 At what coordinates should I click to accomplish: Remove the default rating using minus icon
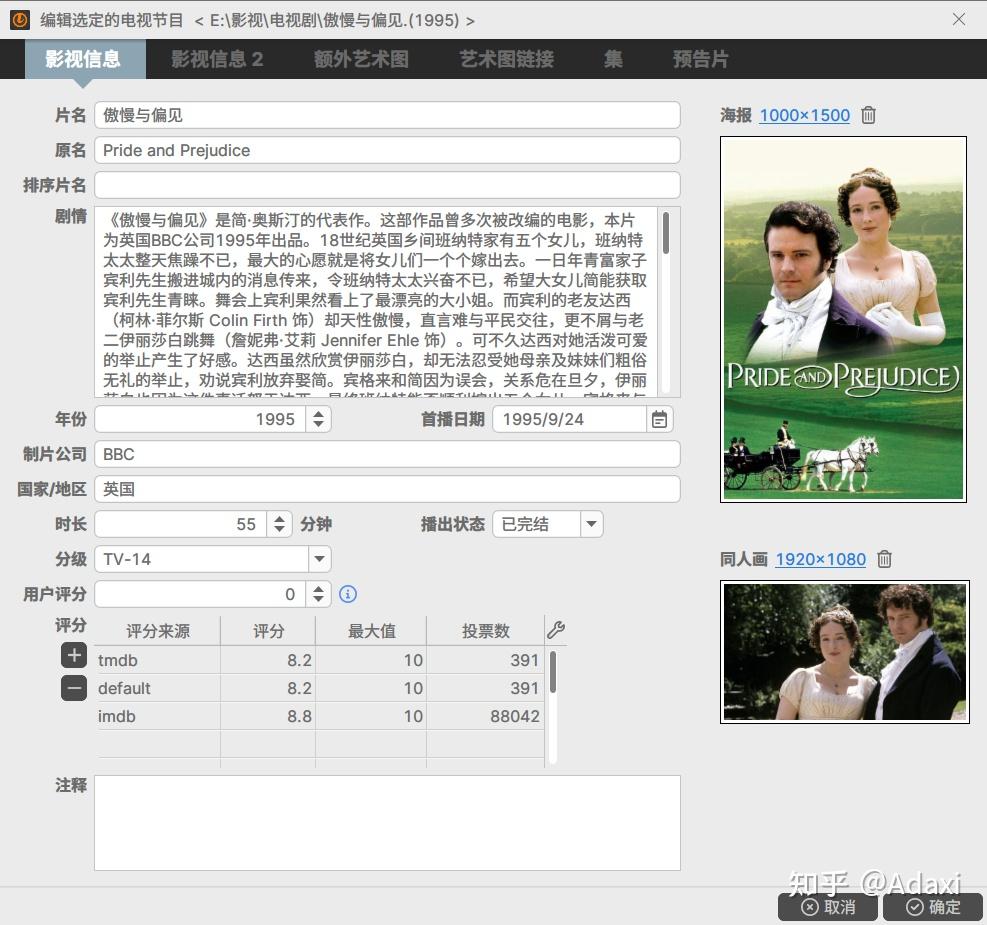[74, 688]
